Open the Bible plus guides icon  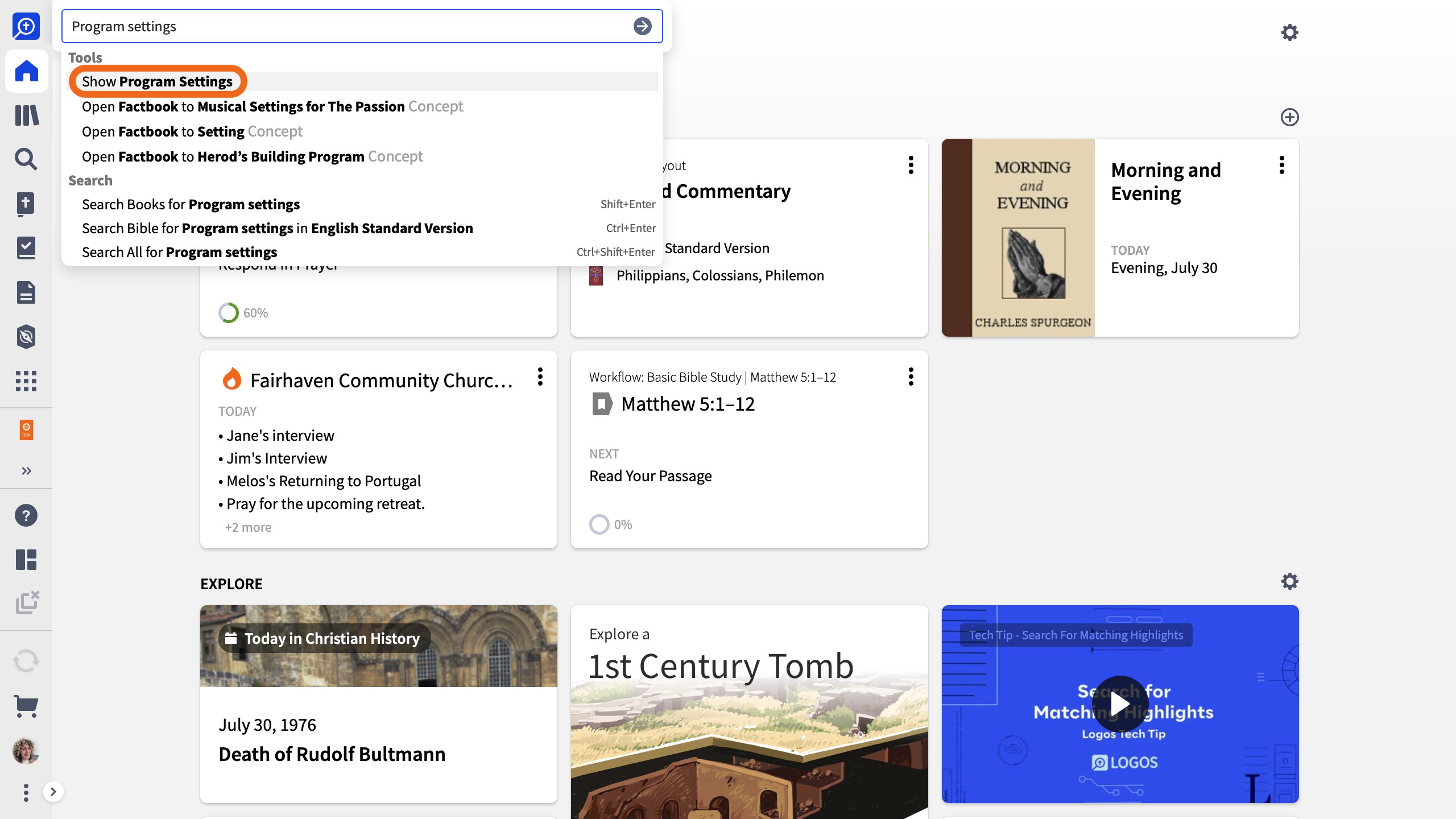click(x=26, y=204)
